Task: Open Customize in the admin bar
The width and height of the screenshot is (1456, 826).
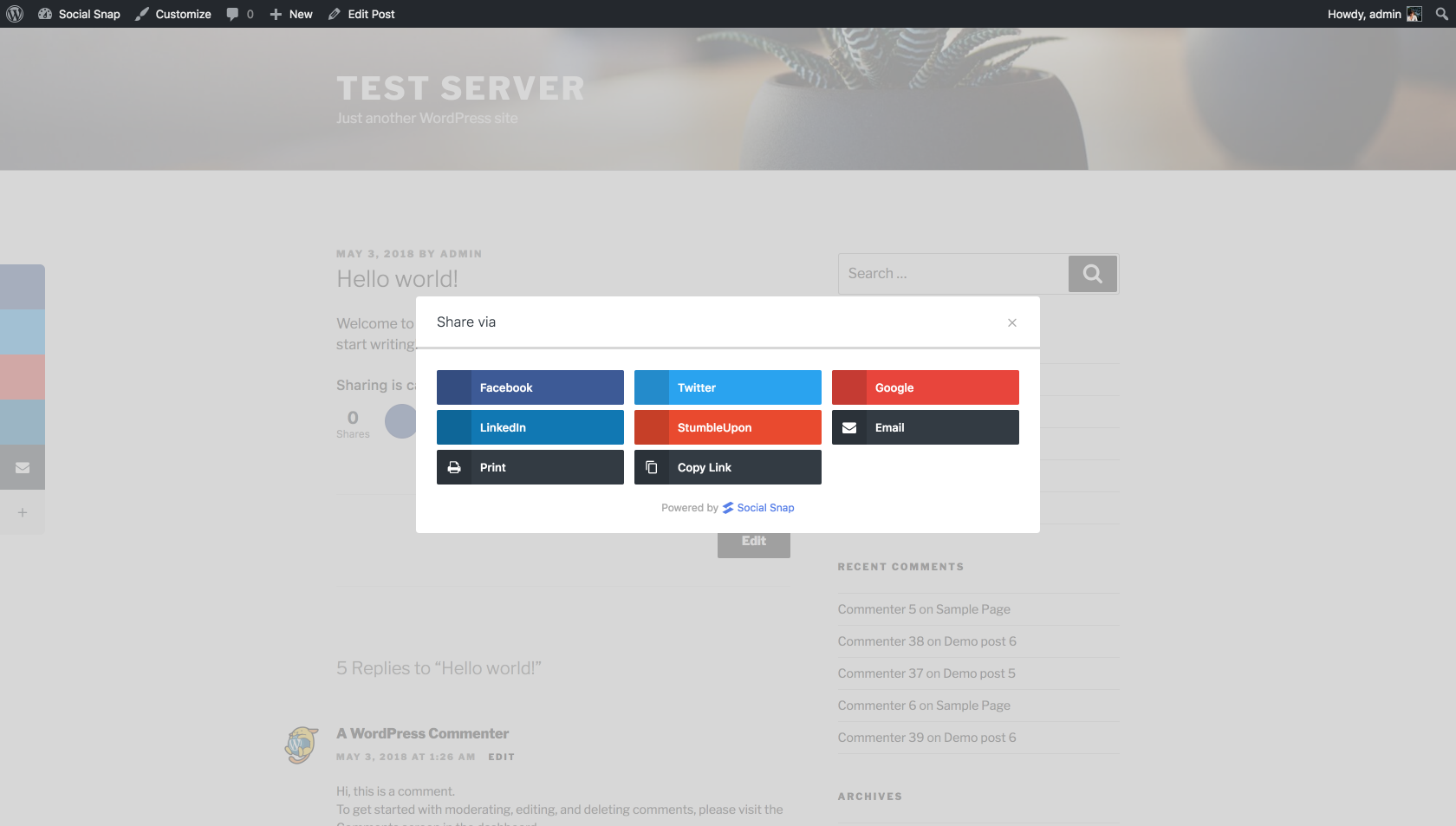Action: (x=173, y=14)
